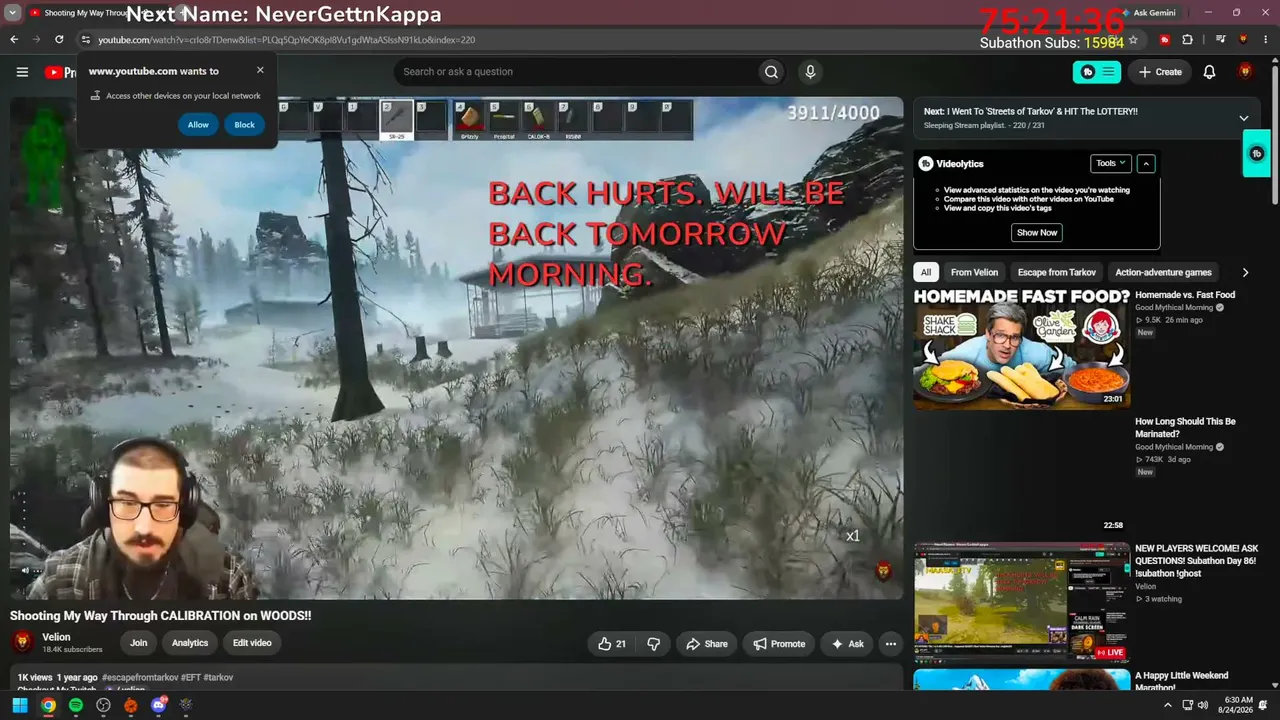
Task: Open the live Subathon Day 86 thumbnail
Action: [x=1021, y=602]
